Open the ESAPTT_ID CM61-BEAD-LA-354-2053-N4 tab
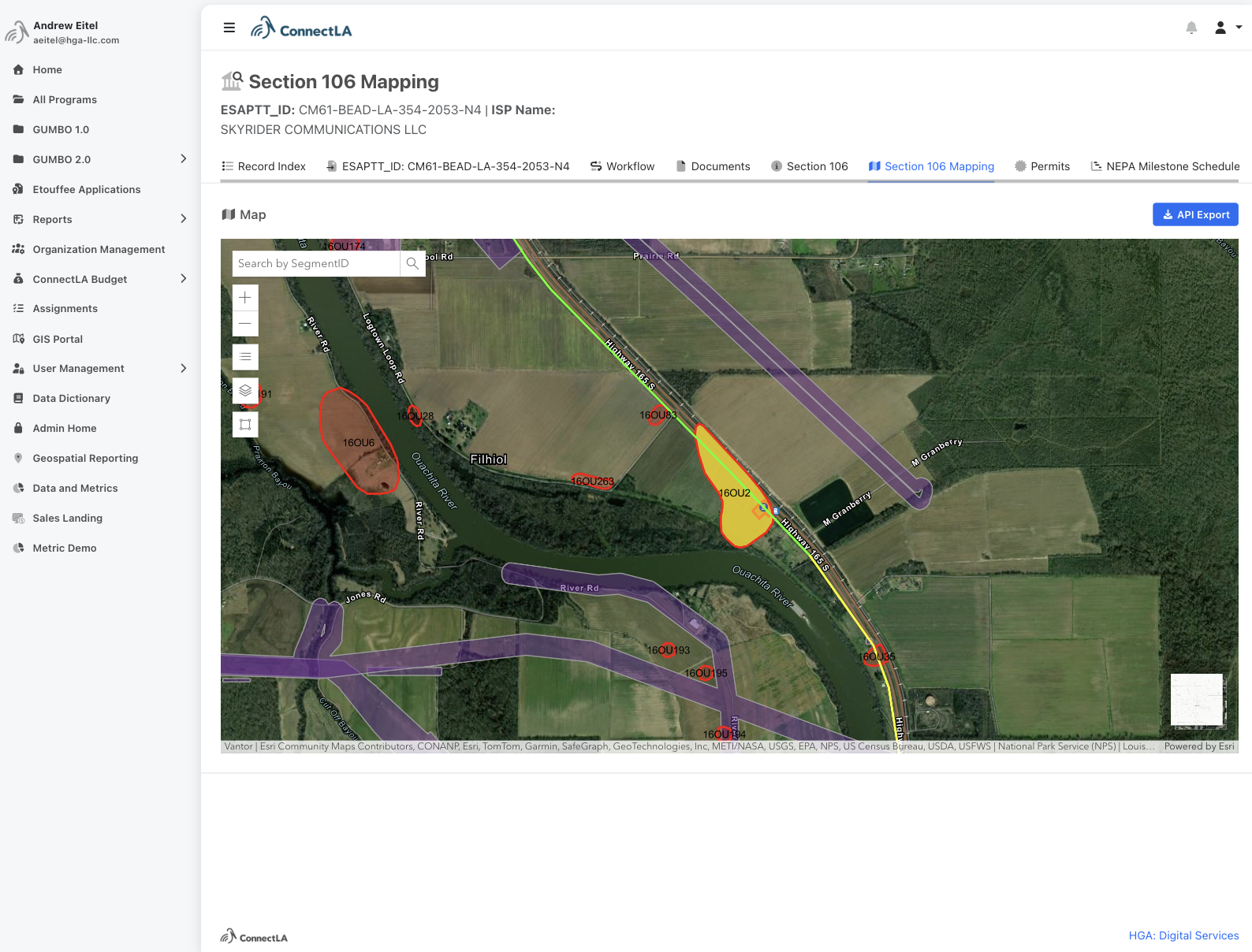The width and height of the screenshot is (1252, 952). click(448, 166)
